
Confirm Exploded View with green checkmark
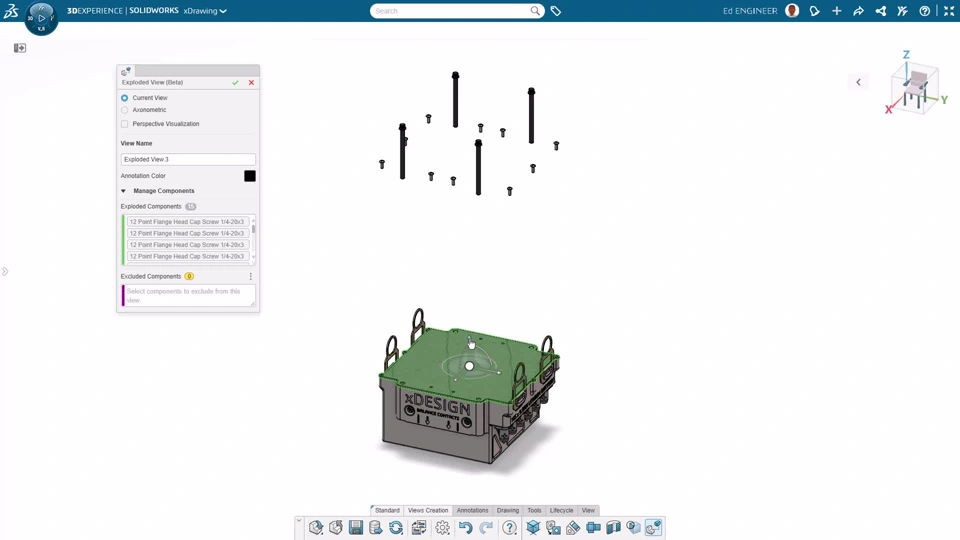click(235, 83)
